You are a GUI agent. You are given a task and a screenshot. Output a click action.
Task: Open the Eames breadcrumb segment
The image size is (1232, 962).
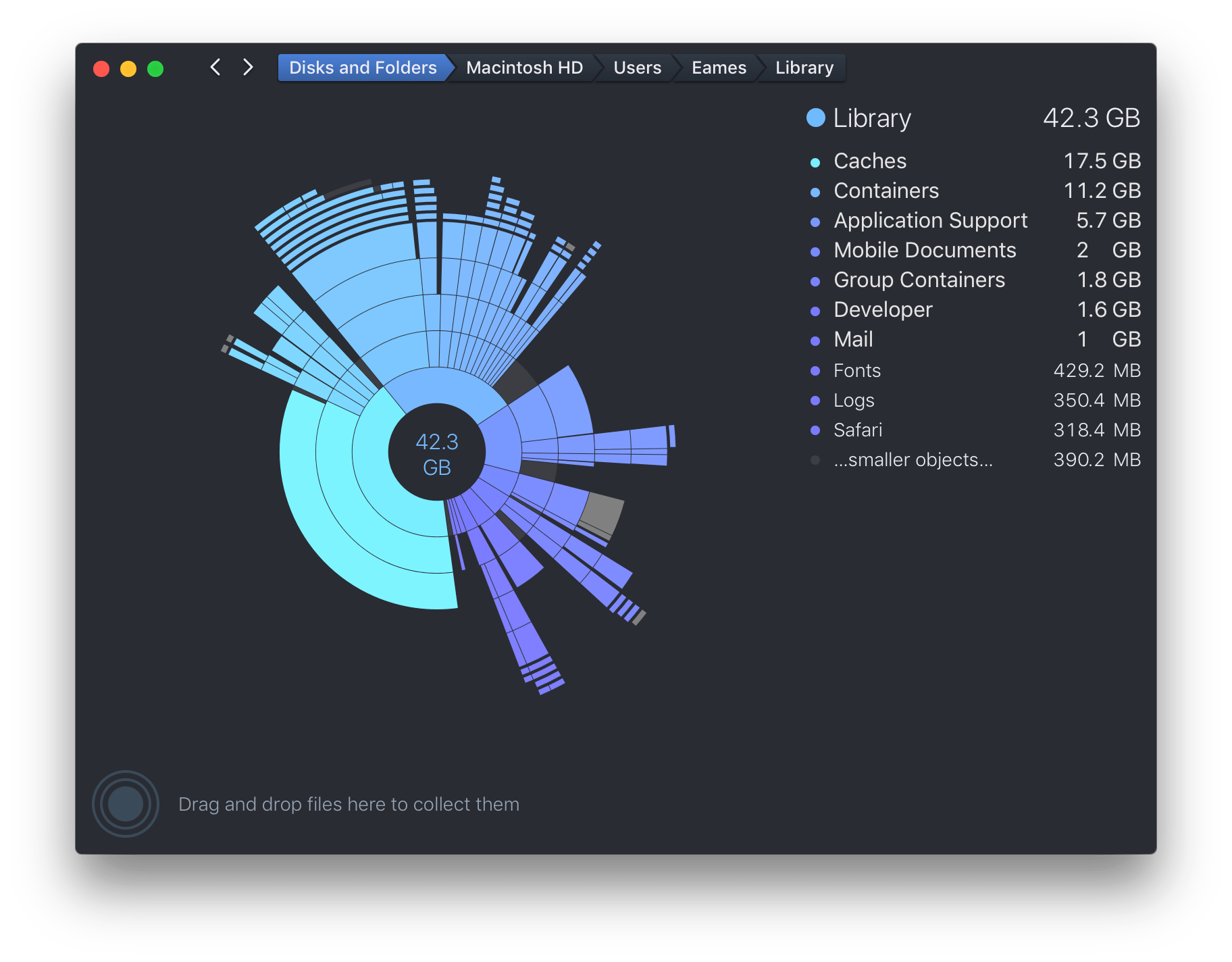pos(719,68)
